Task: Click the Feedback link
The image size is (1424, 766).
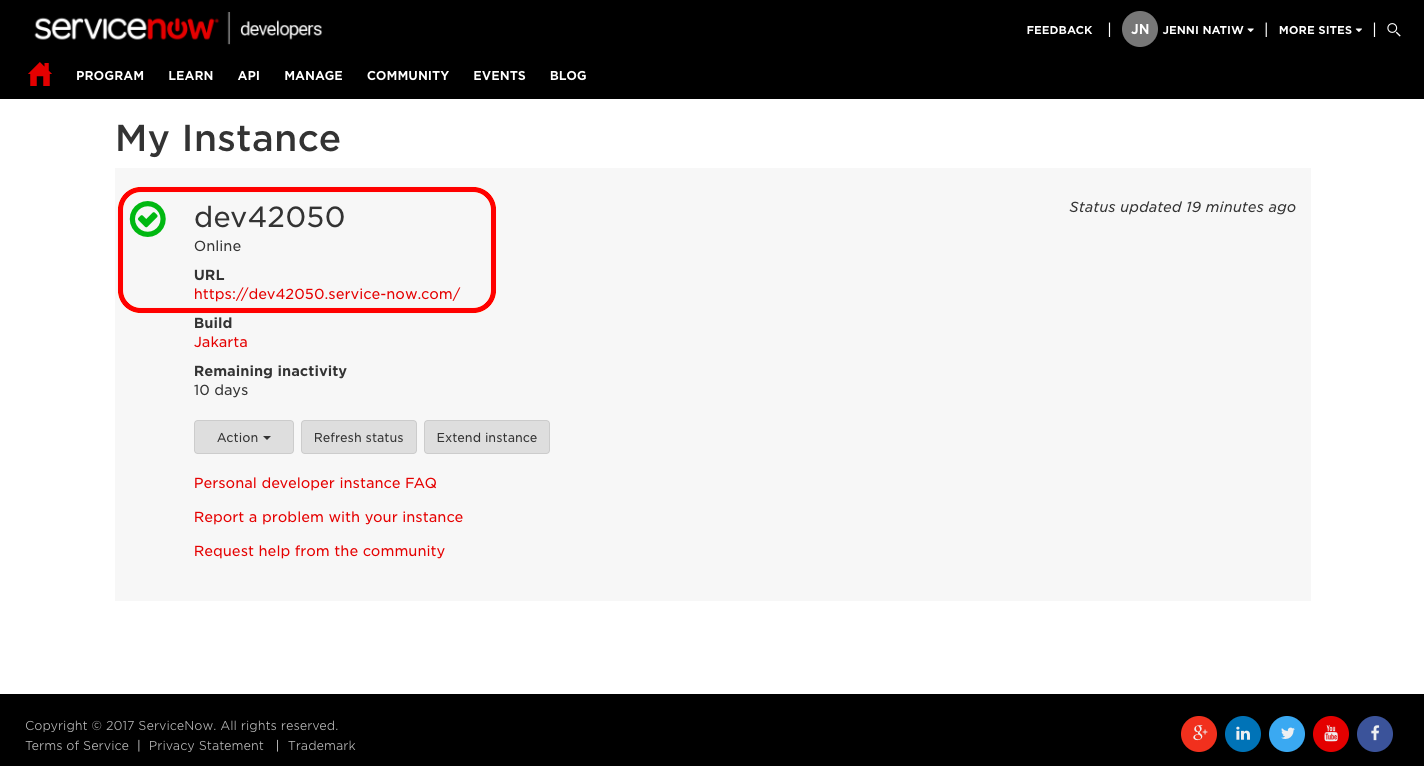Action: [1059, 30]
